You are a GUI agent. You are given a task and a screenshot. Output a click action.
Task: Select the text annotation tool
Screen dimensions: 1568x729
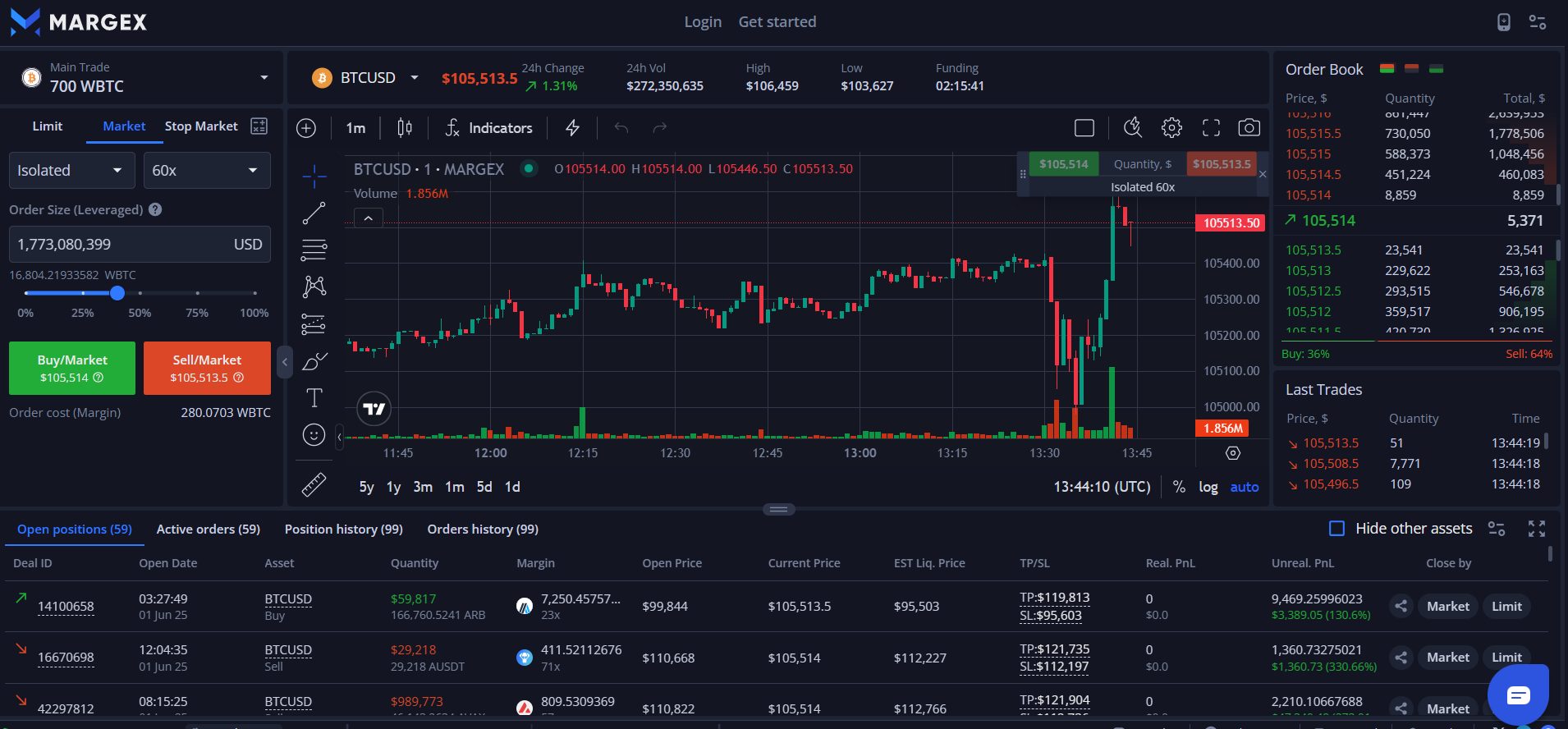click(314, 398)
